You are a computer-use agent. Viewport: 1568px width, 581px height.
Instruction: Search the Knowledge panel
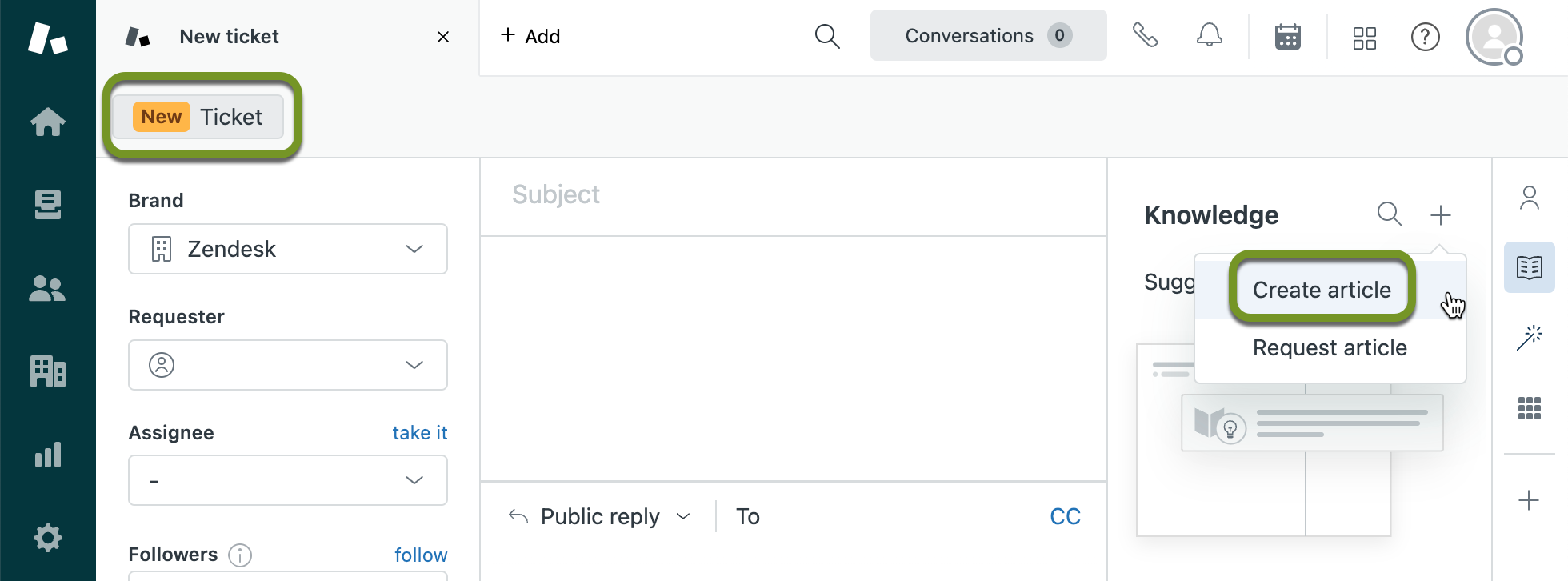[x=1390, y=214]
